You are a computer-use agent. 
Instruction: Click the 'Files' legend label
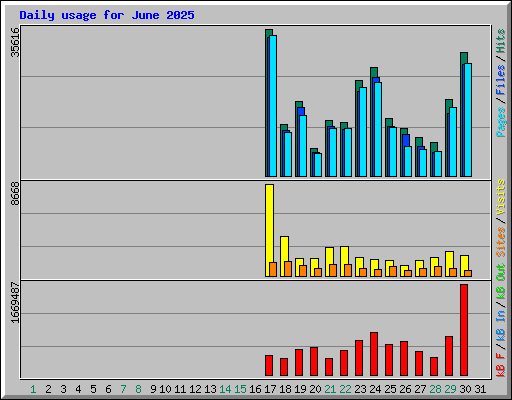point(500,80)
